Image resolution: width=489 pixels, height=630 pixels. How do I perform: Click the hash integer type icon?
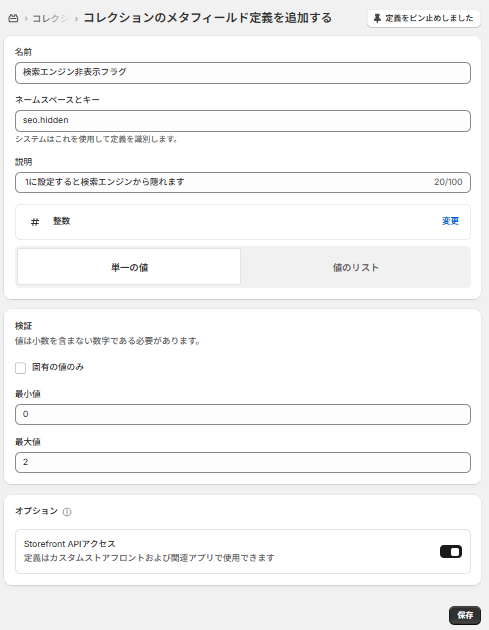click(35, 222)
